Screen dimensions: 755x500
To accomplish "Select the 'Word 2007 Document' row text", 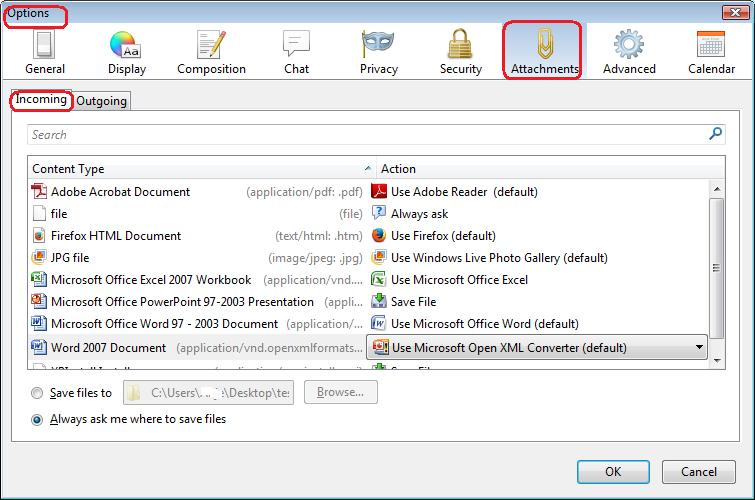I will click(x=108, y=348).
